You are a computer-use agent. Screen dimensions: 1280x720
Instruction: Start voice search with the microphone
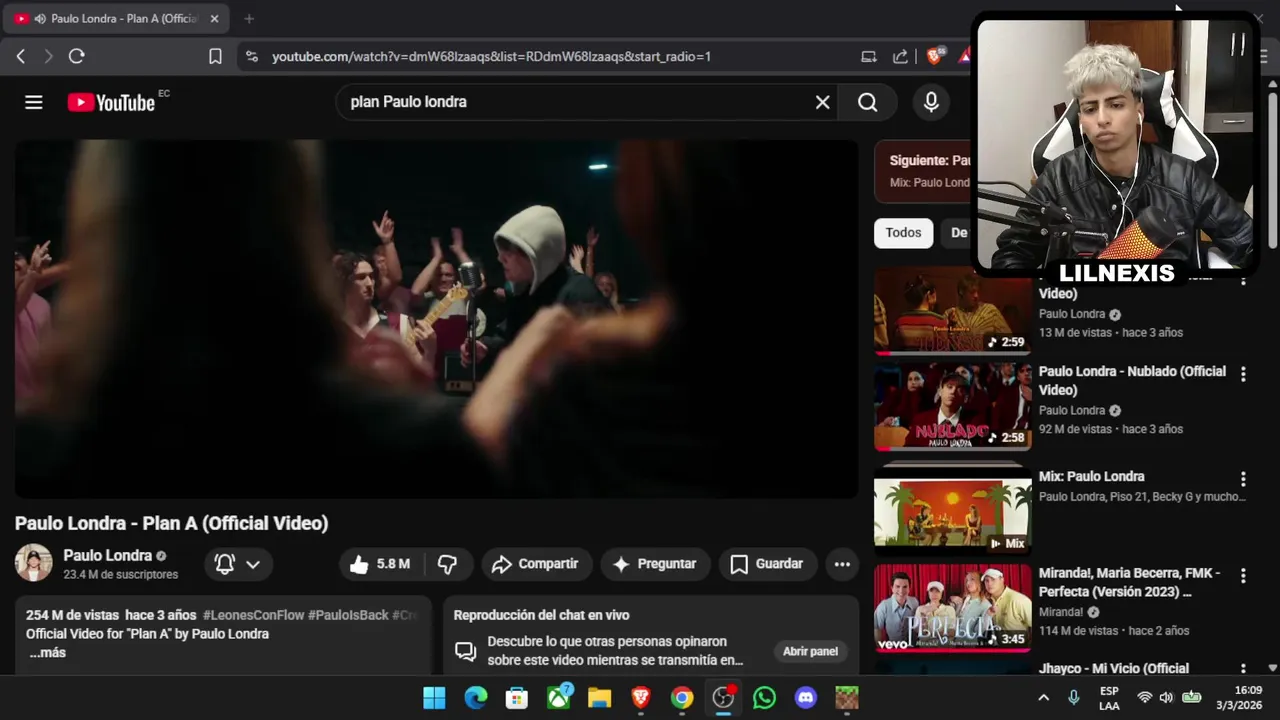[931, 102]
